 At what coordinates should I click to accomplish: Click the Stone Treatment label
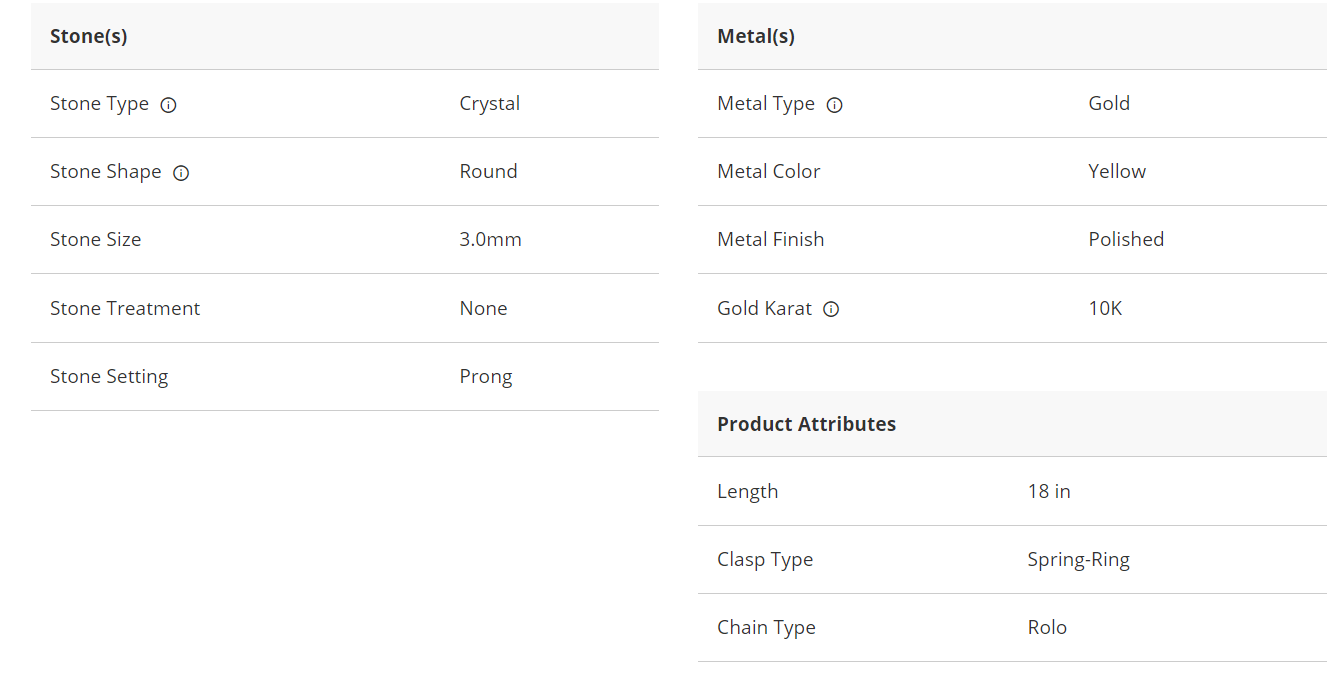coord(125,309)
